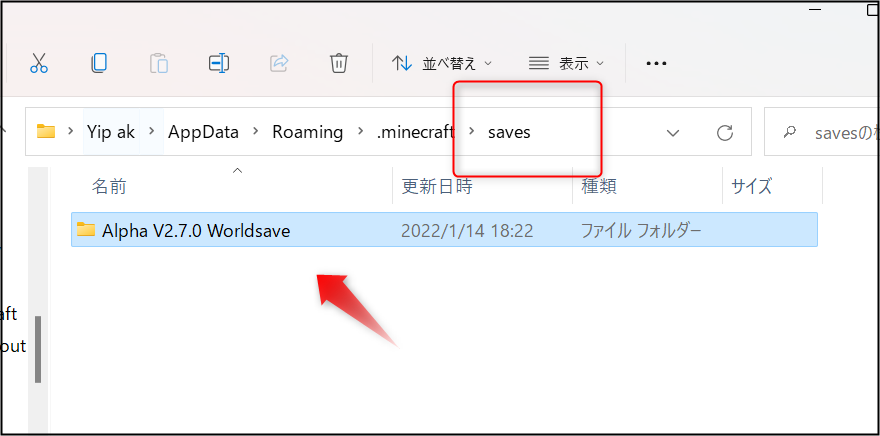Click the Copy icon in toolbar
The width and height of the screenshot is (880, 436).
[99, 63]
